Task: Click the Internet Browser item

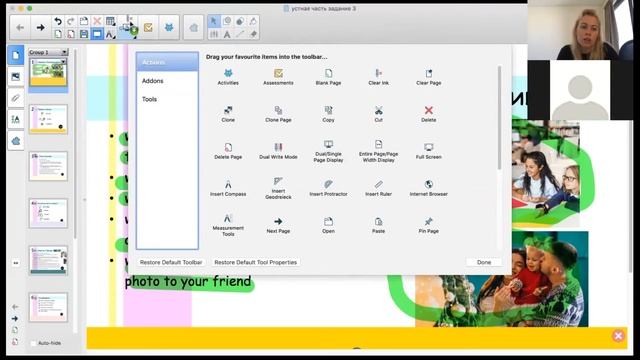Action: click(x=429, y=188)
